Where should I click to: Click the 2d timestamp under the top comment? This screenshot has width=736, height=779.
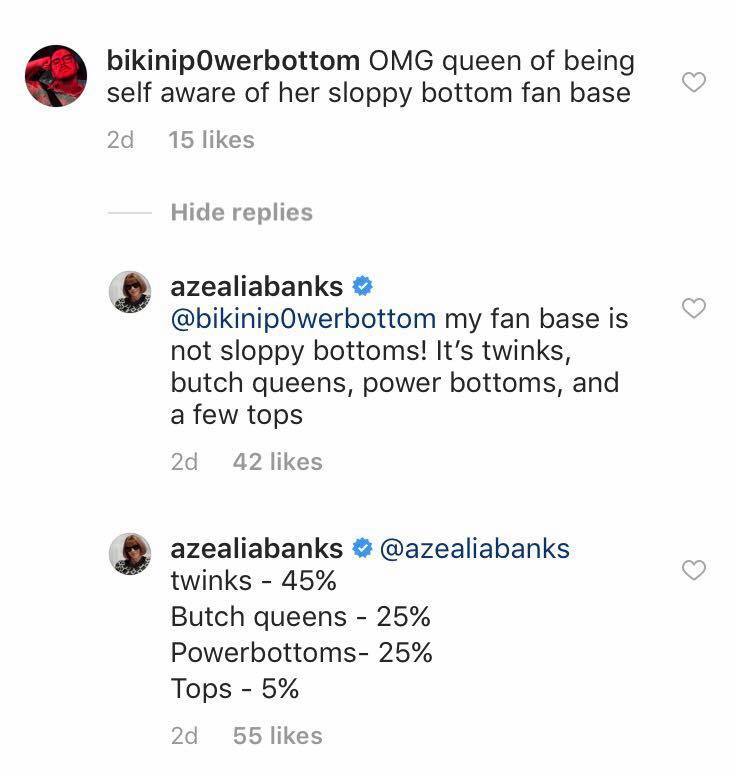click(x=120, y=140)
